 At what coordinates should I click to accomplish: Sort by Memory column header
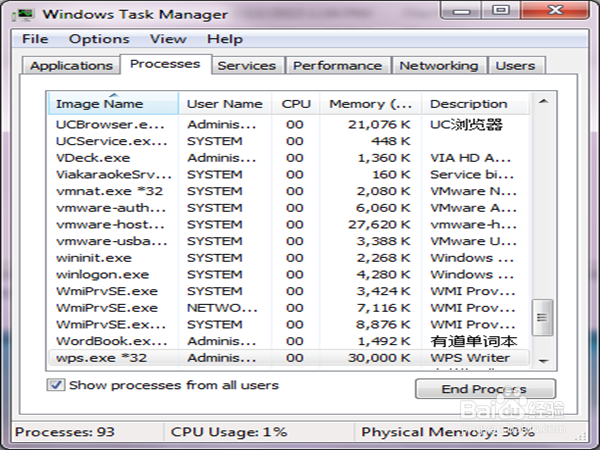370,103
